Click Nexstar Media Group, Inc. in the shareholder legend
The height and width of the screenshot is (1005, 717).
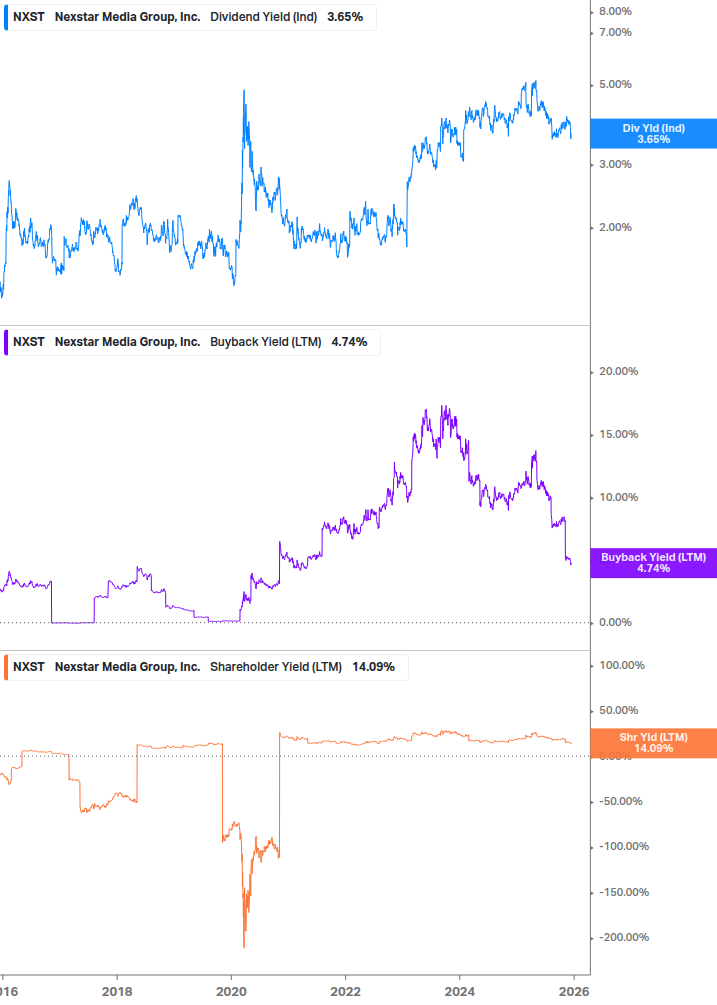coord(128,667)
